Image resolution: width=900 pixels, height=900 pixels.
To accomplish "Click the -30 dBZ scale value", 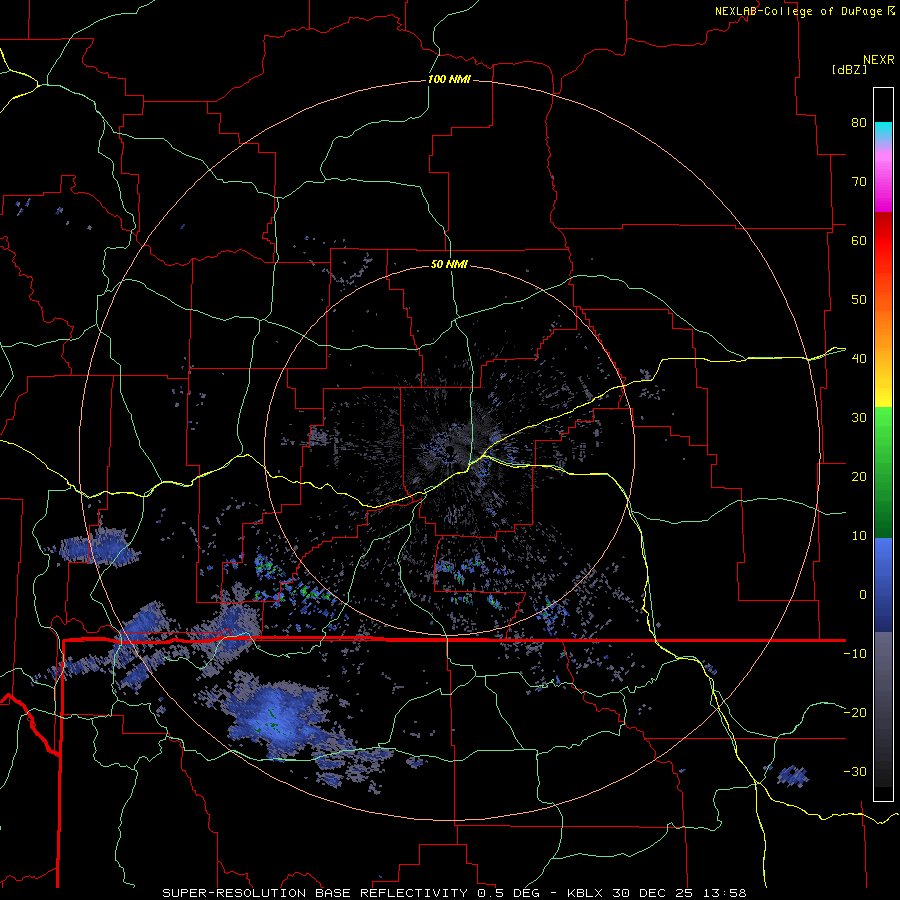I will pyautogui.click(x=855, y=771).
